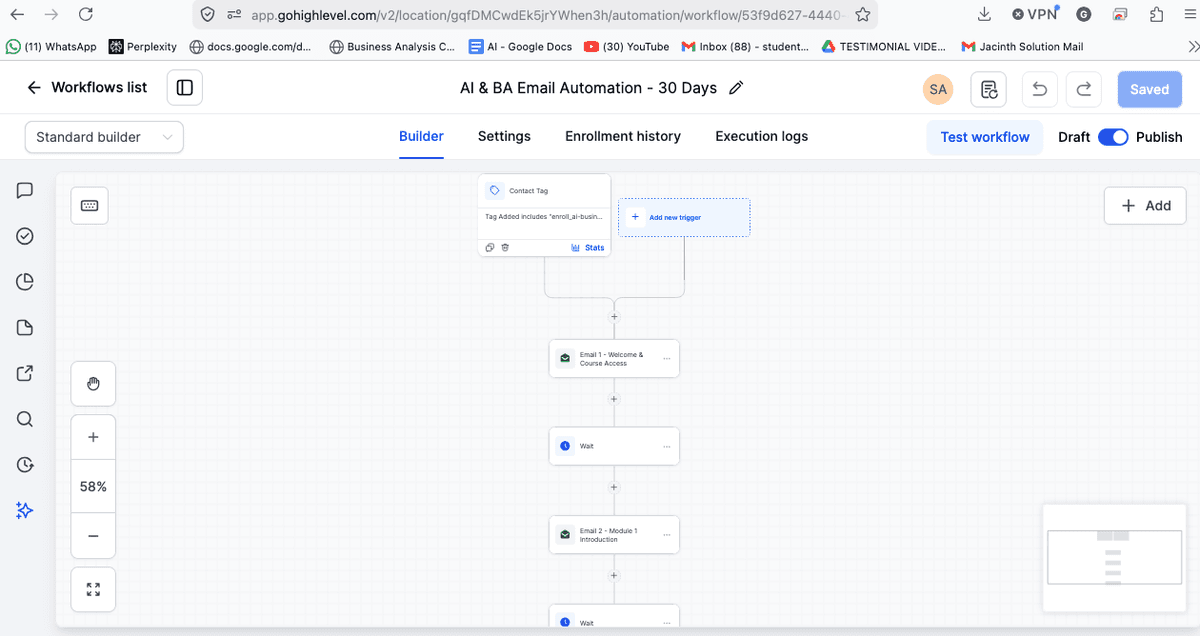Open the options menu for the first Wait step
Screen dimensions: 1200x636
(667, 446)
